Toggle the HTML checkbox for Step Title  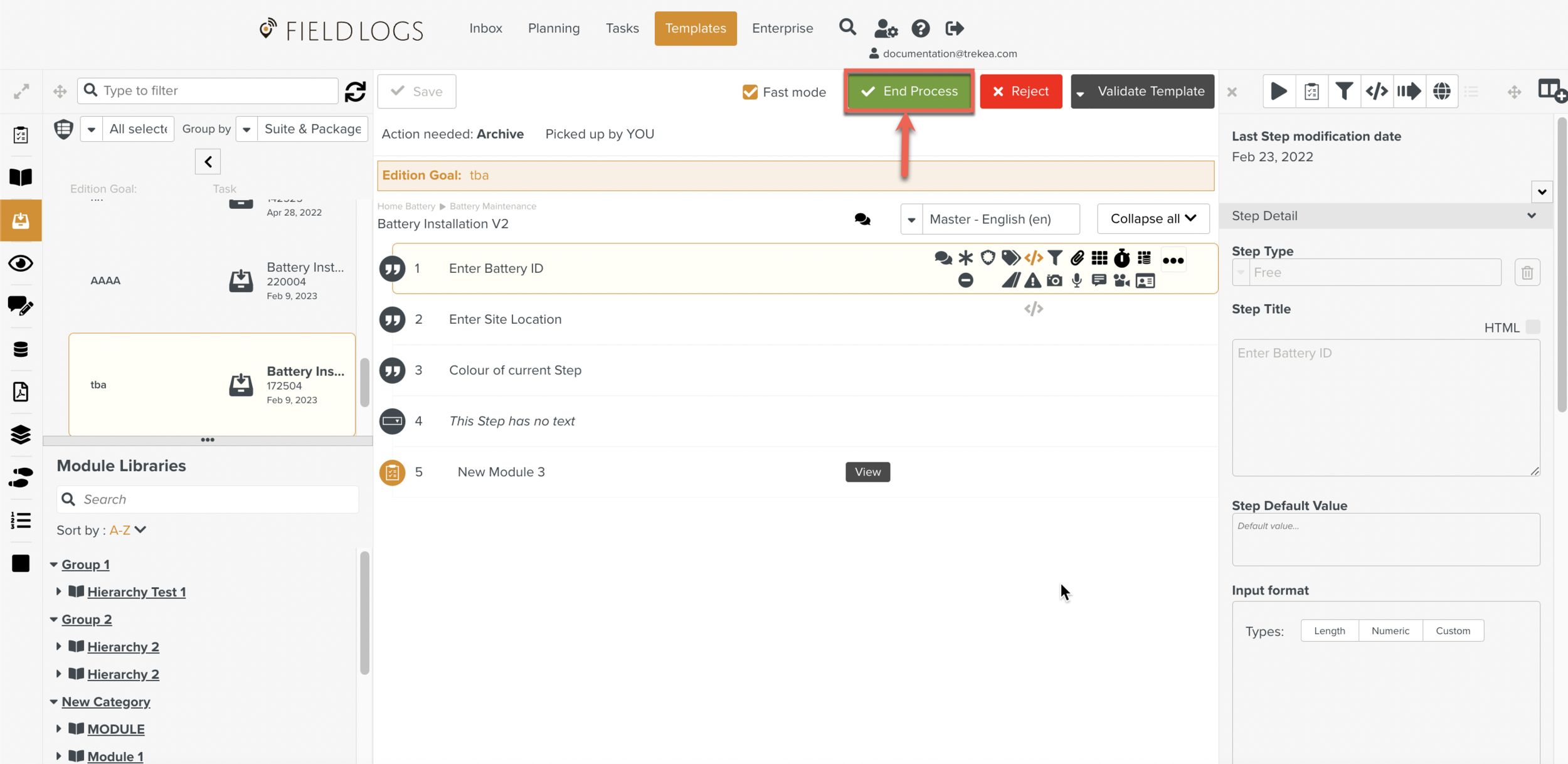(1532, 327)
